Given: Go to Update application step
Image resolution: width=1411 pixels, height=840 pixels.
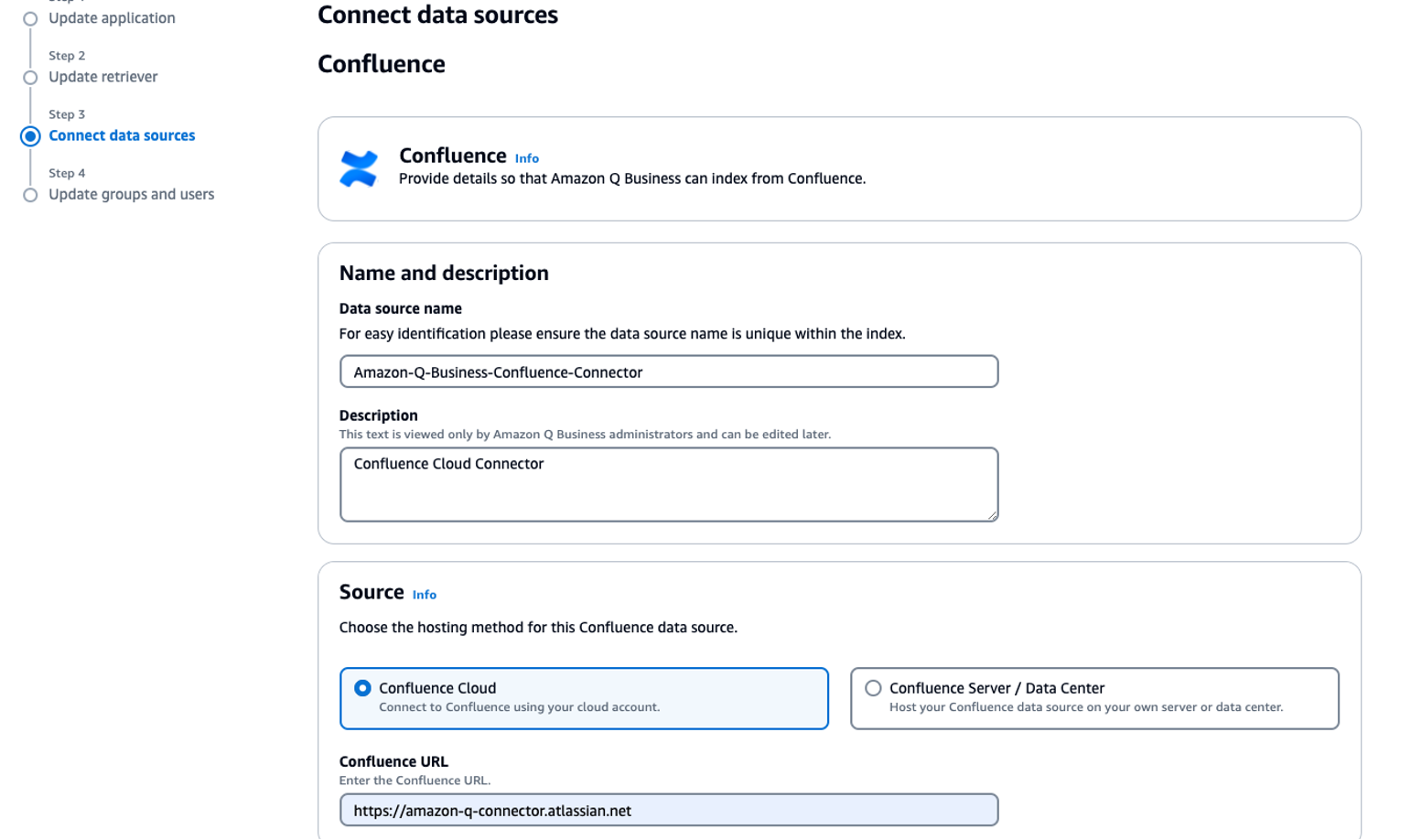Looking at the screenshot, I should coord(112,18).
